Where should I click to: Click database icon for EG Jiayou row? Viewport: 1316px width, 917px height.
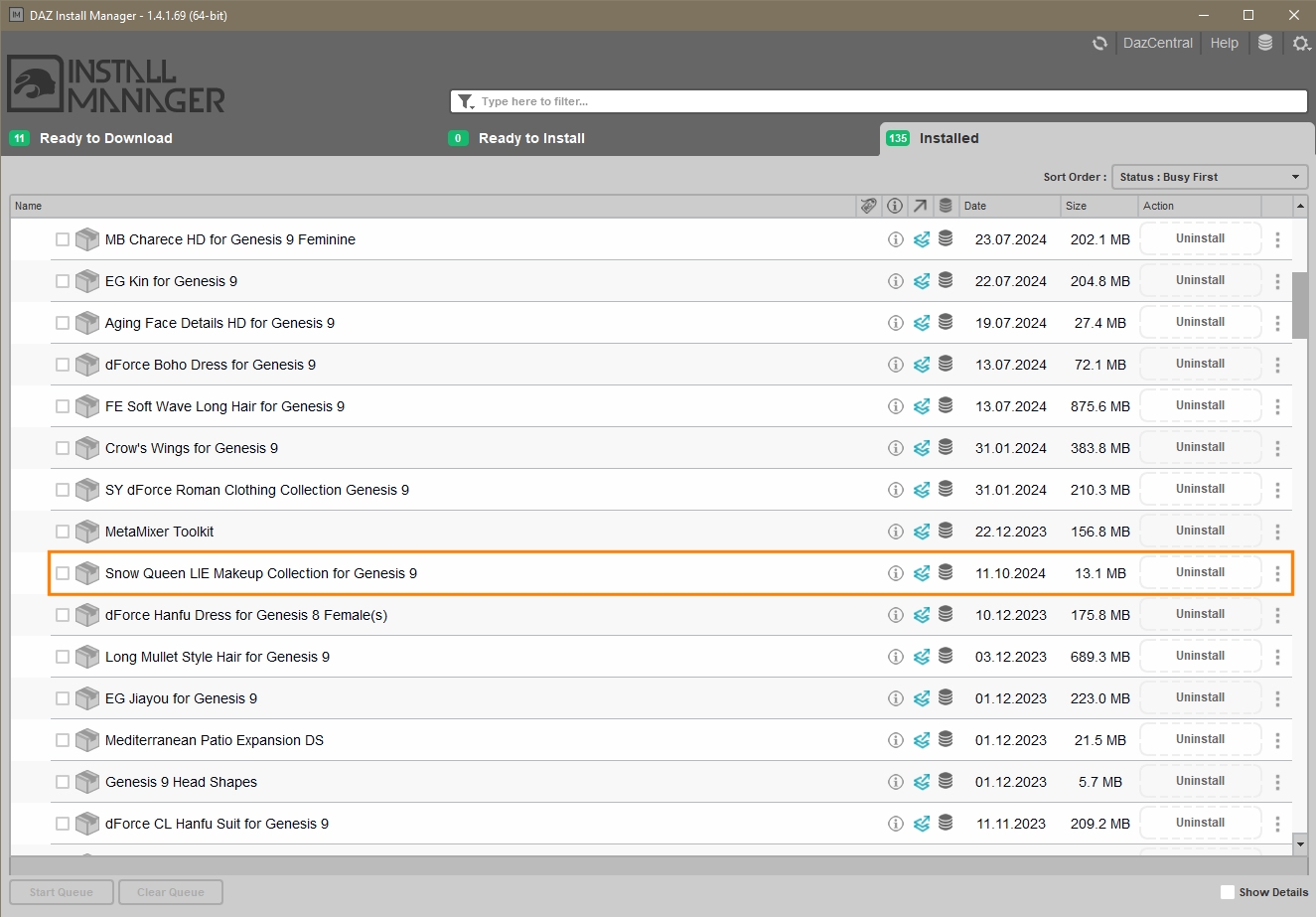click(x=946, y=698)
